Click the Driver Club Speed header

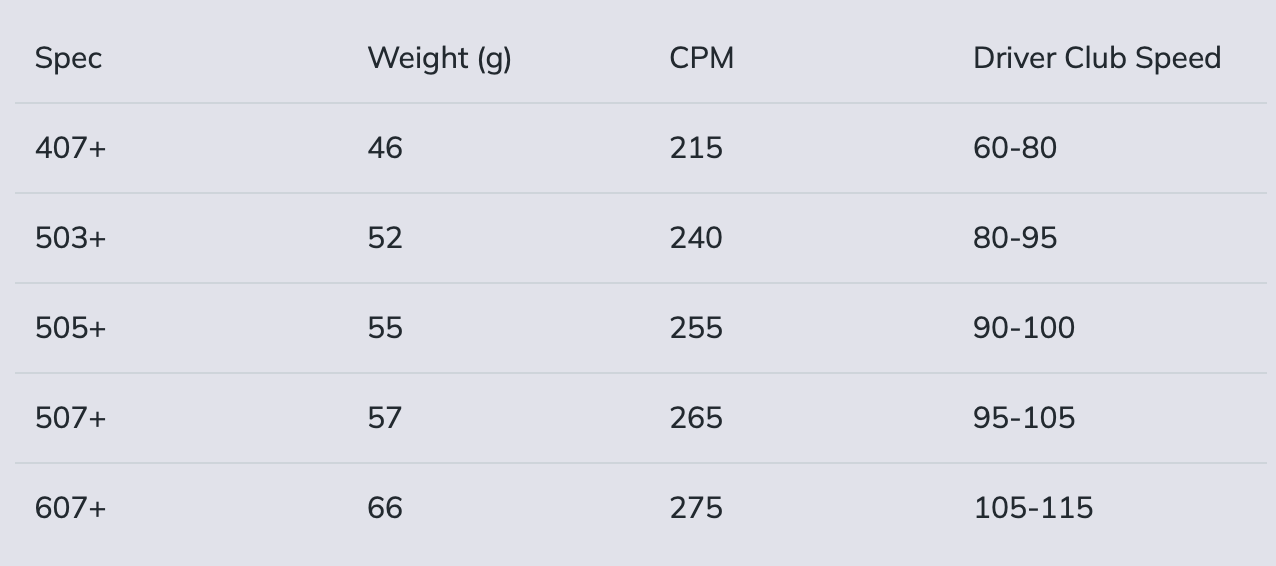(x=1096, y=58)
